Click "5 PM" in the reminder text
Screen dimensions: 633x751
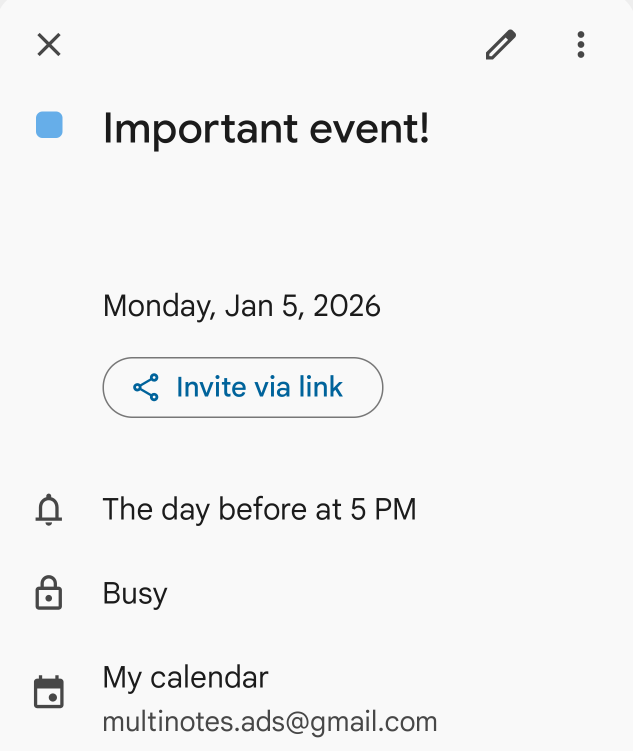click(383, 510)
